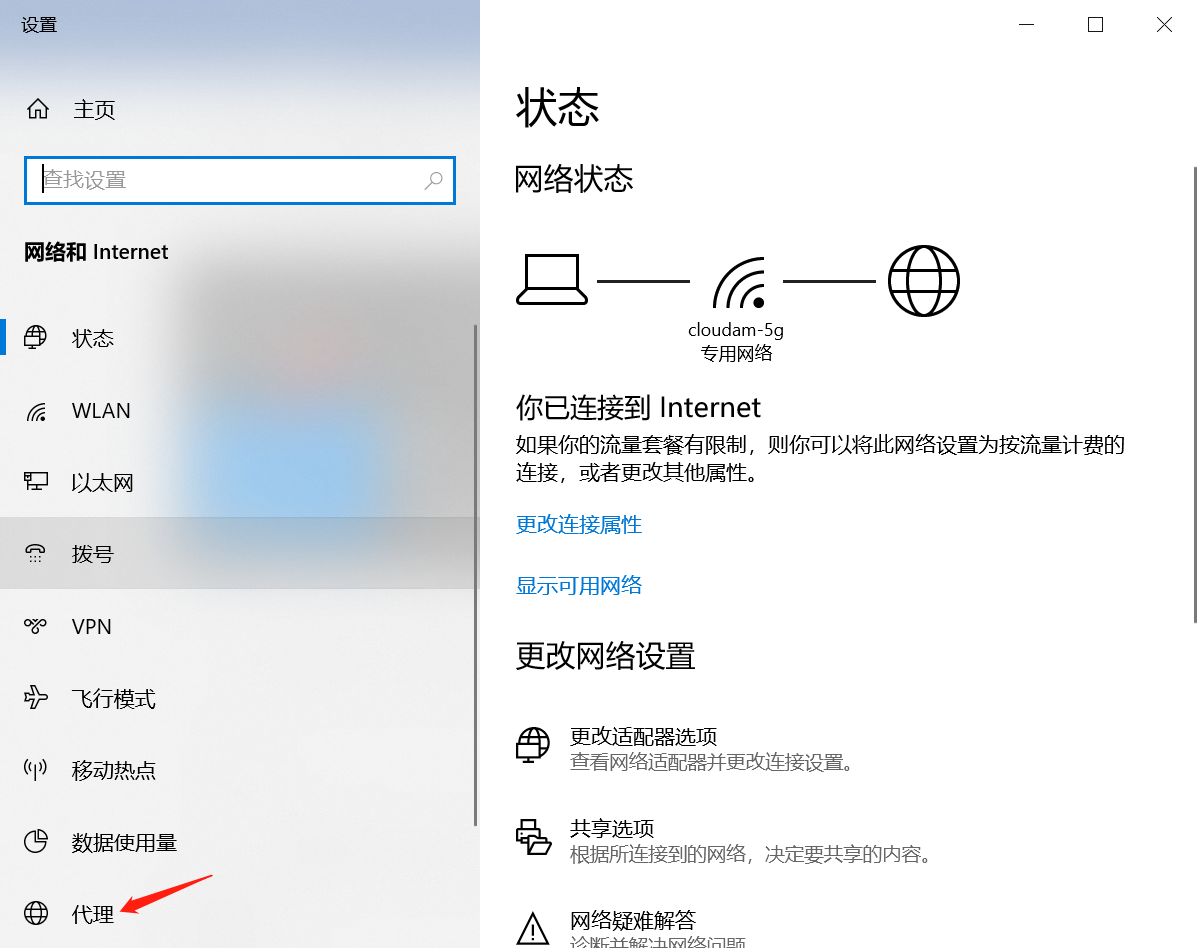
Task: Click the Data usage pie icon
Action: click(x=36, y=842)
